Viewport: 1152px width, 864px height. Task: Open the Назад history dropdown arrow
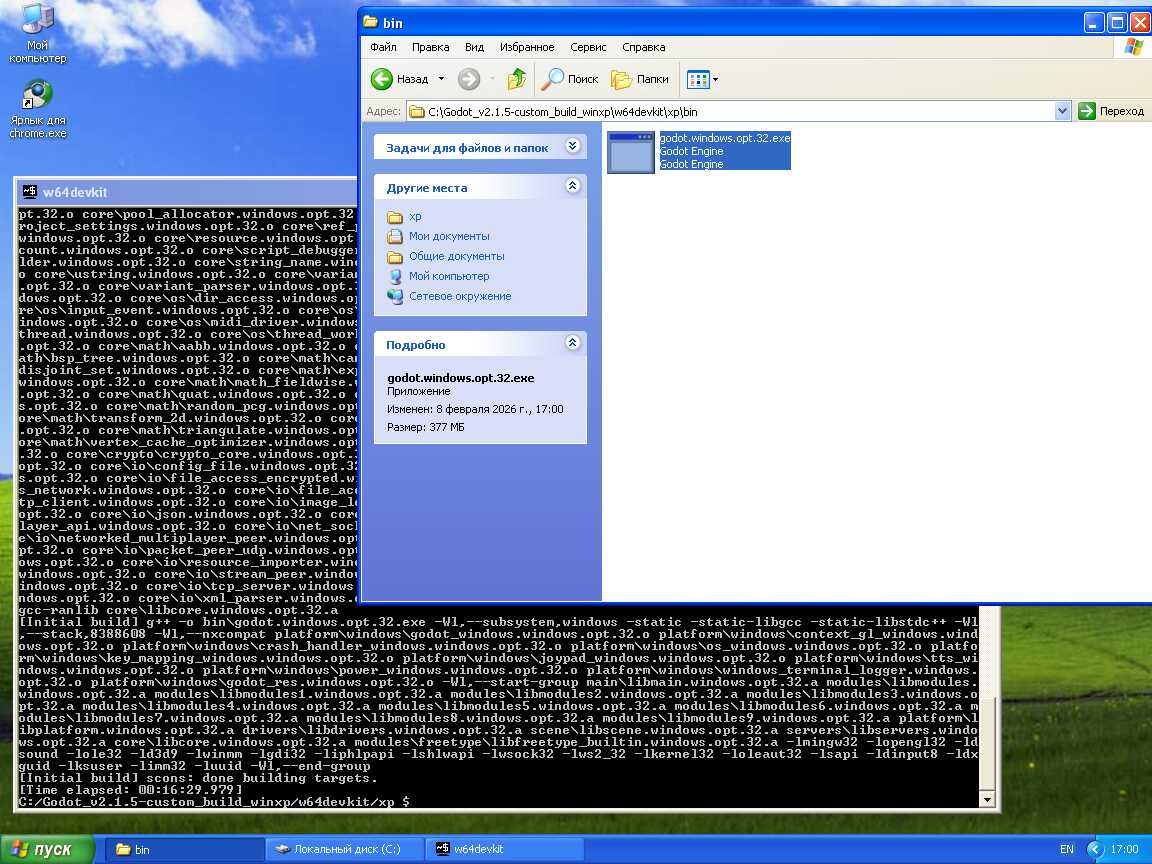441,79
